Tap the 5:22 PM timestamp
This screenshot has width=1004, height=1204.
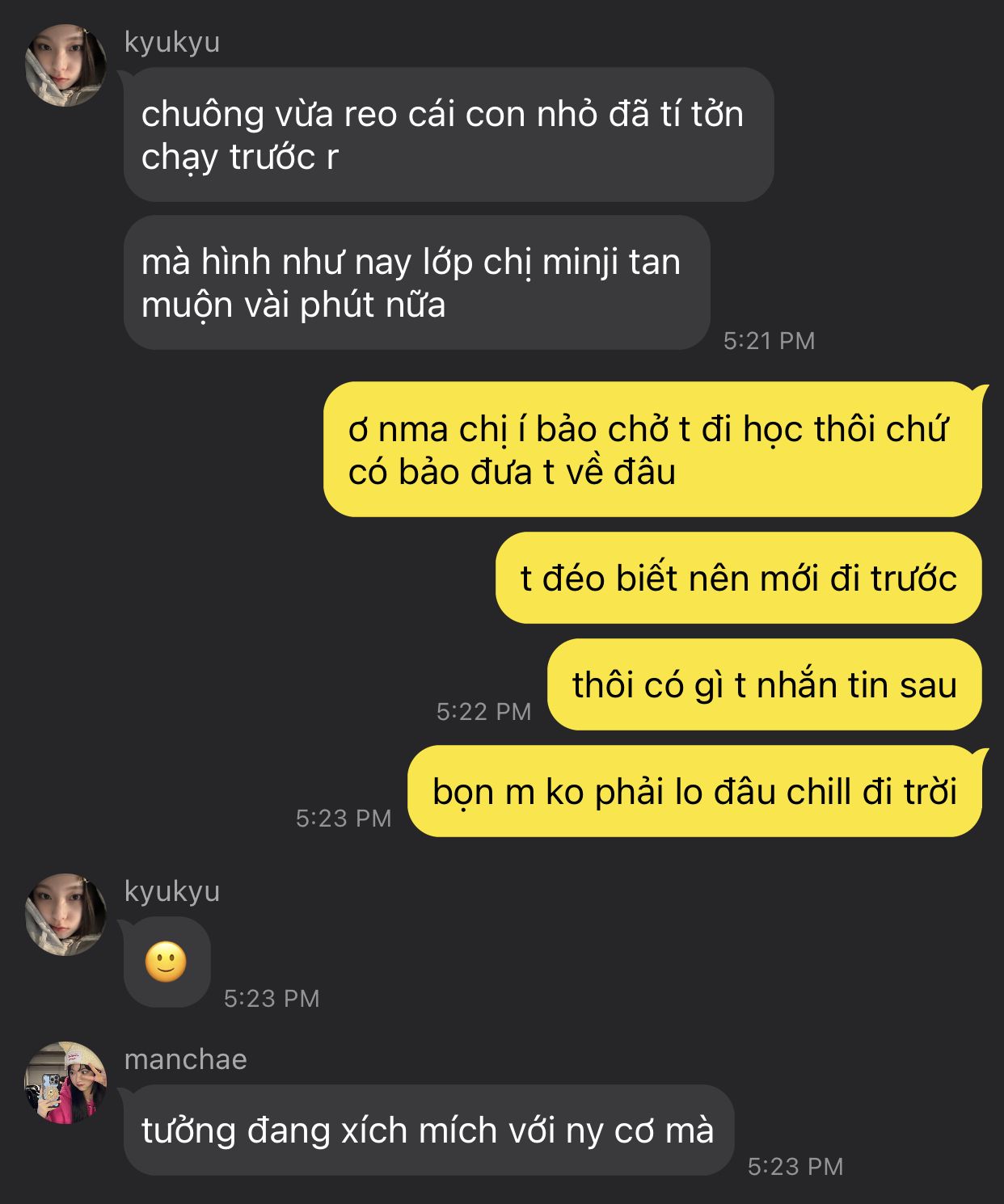coord(483,711)
